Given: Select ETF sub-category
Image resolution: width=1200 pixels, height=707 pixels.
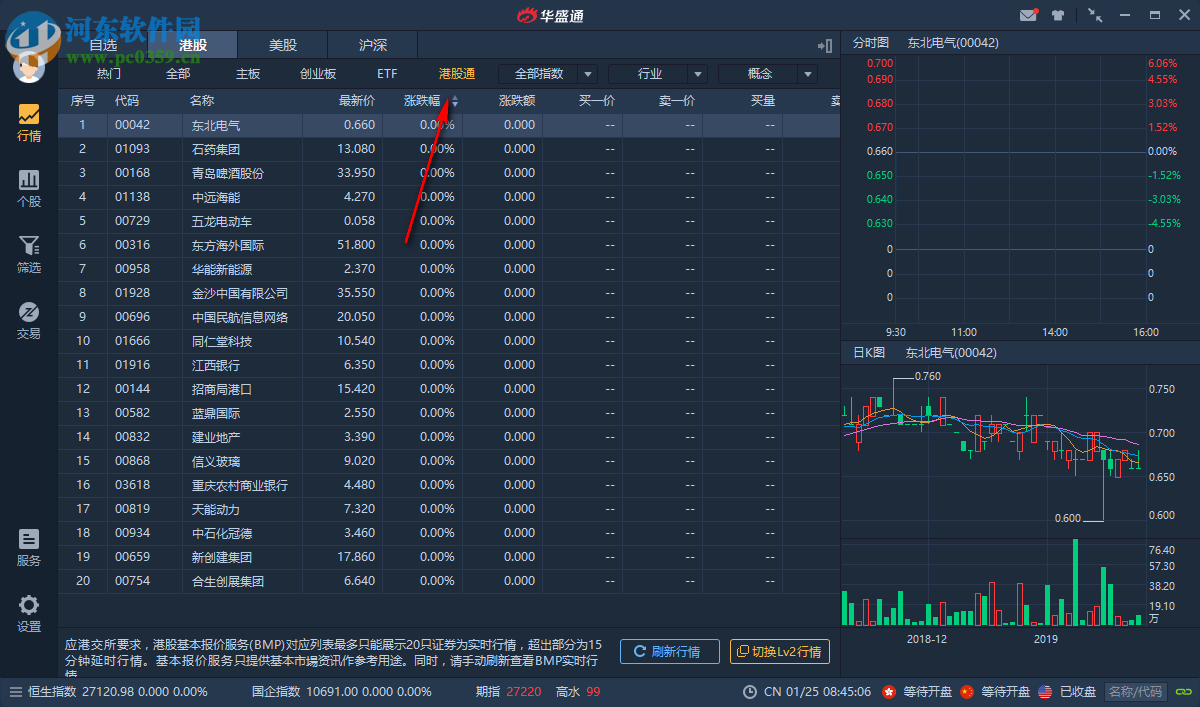Looking at the screenshot, I should [x=387, y=74].
